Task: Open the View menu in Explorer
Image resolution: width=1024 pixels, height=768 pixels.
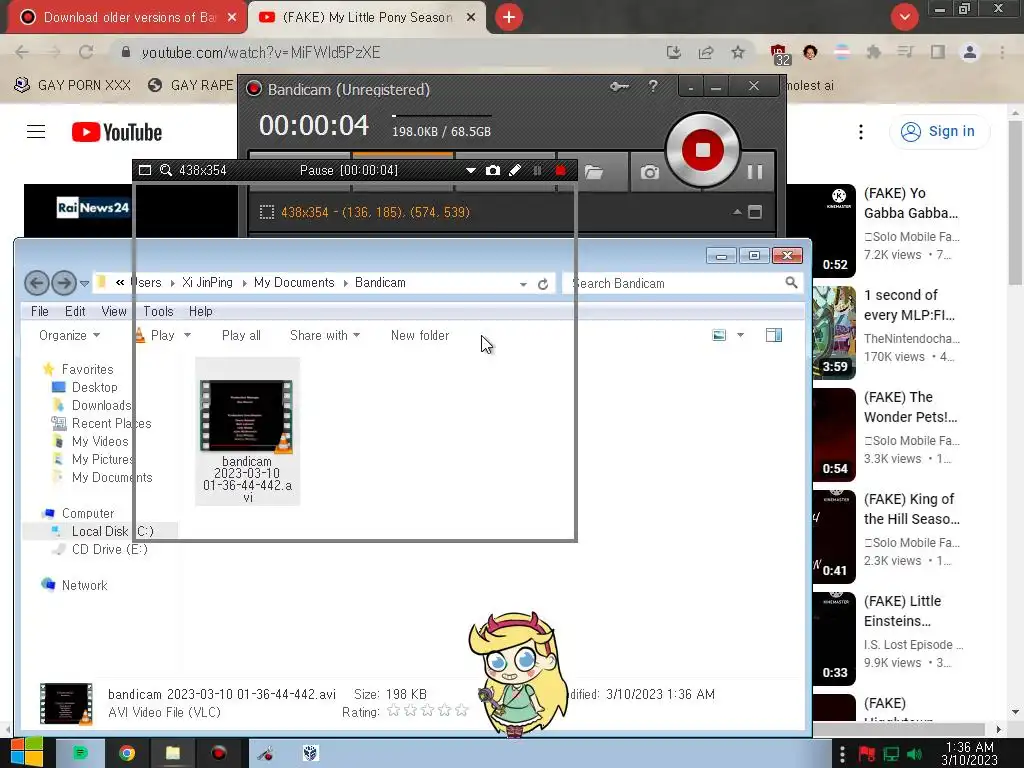Action: point(114,312)
